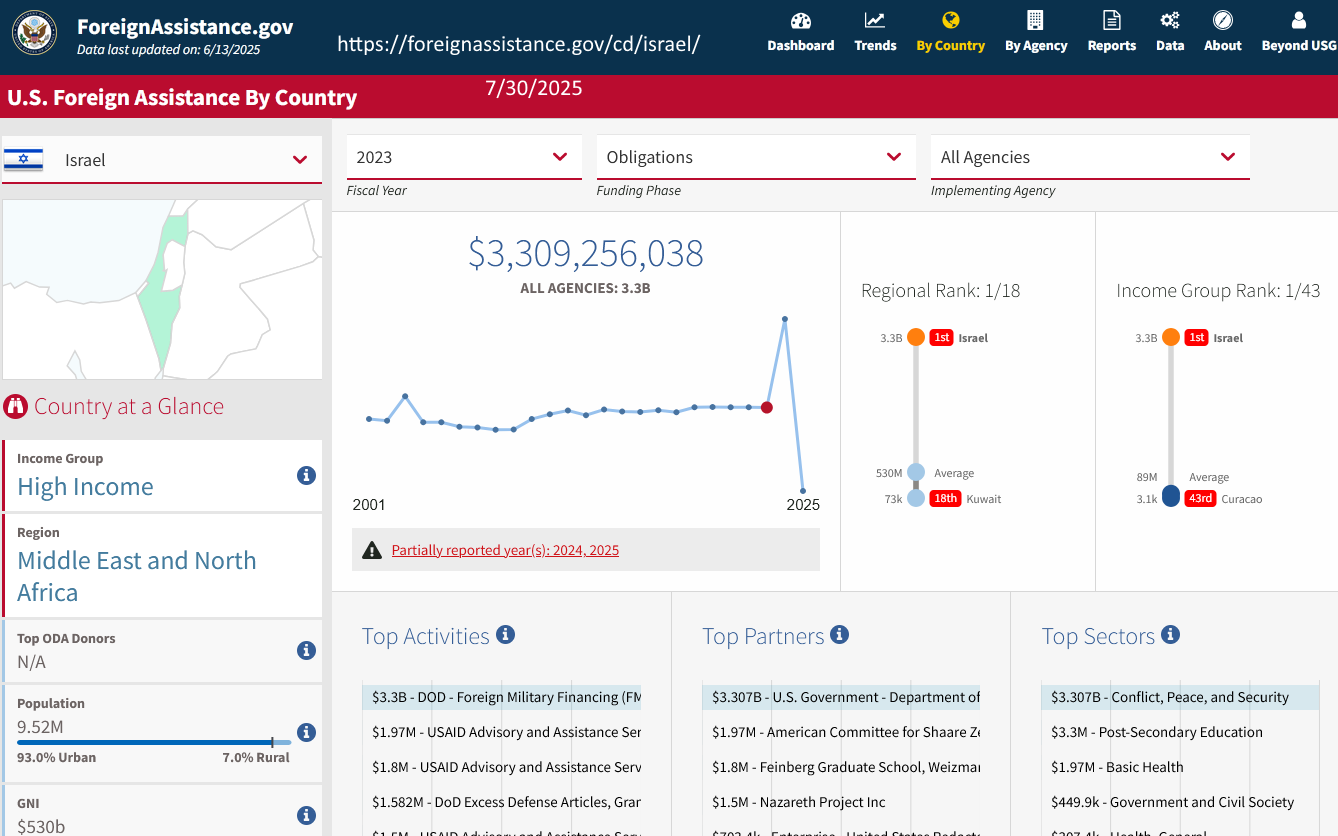Click the High Income group value
The height and width of the screenshot is (836, 1338).
[x=85, y=487]
